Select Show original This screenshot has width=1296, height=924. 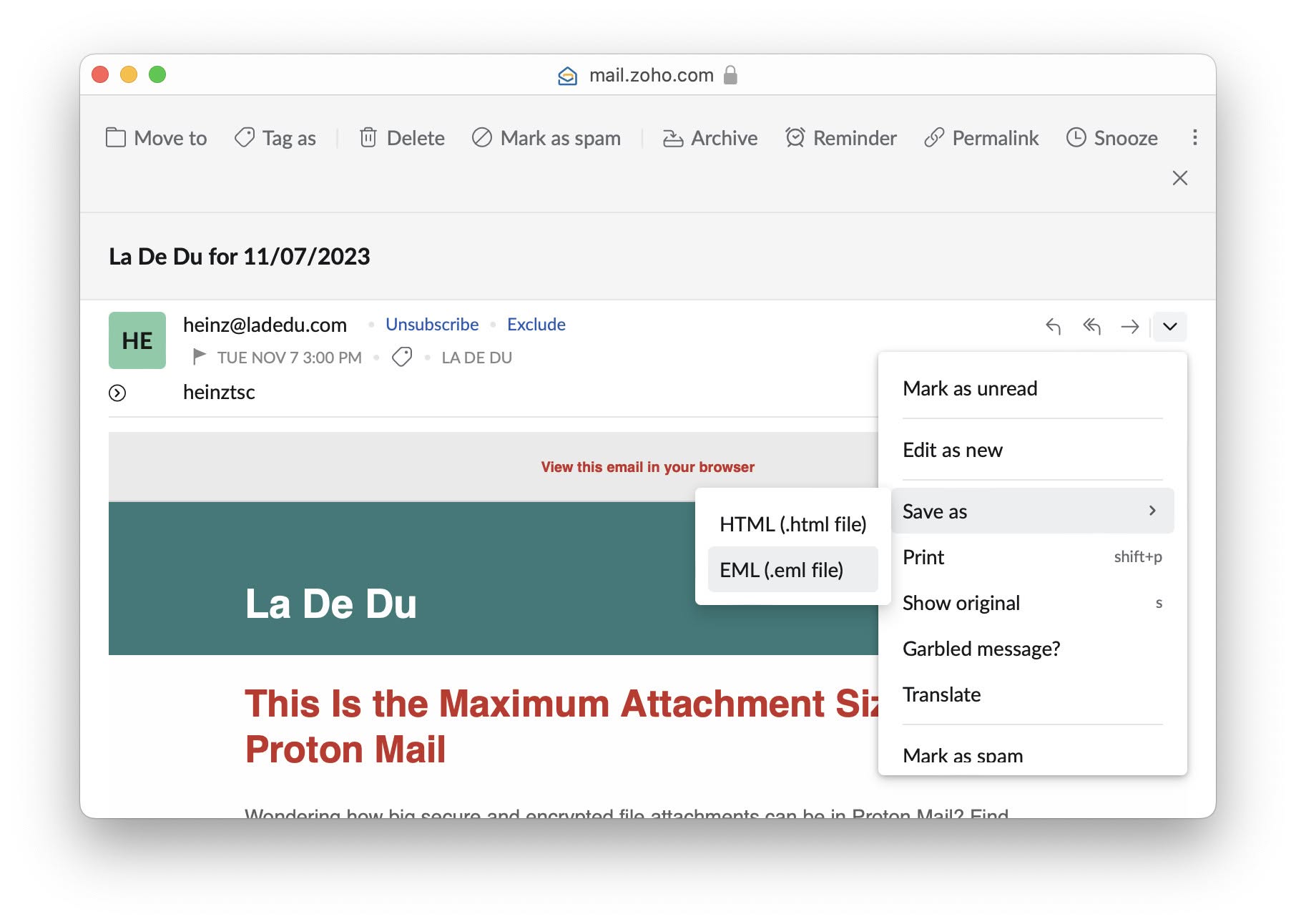click(x=1033, y=603)
